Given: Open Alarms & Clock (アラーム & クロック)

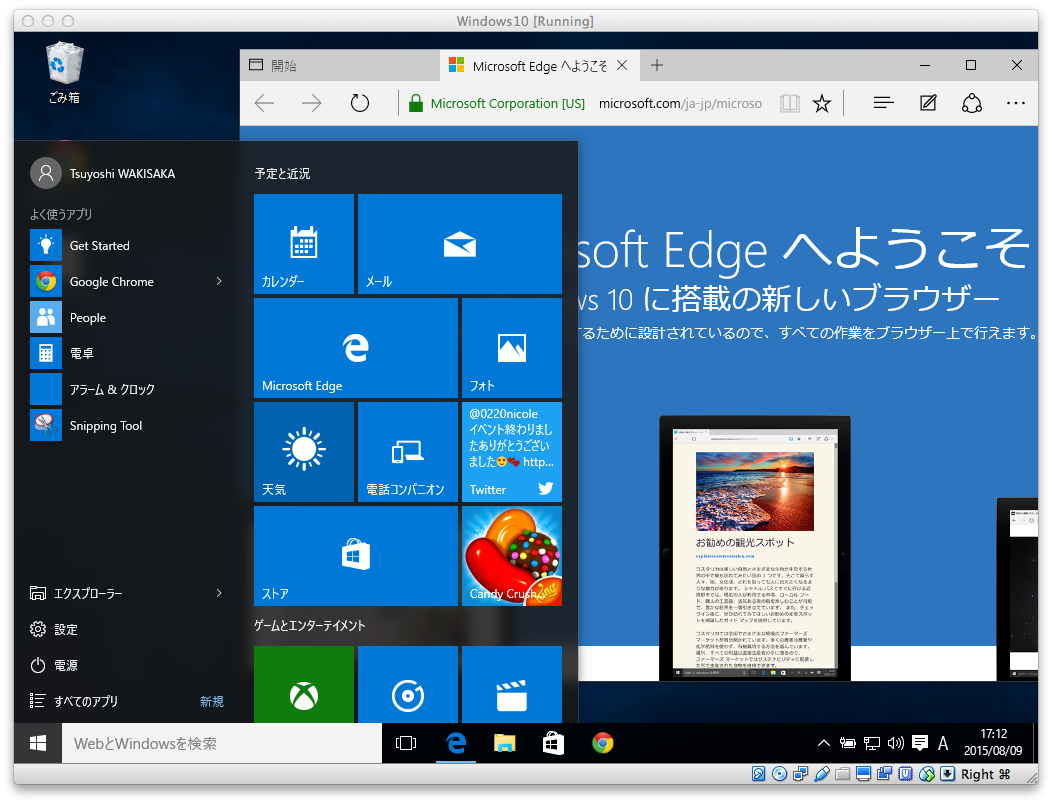Looking at the screenshot, I should tap(127, 389).
